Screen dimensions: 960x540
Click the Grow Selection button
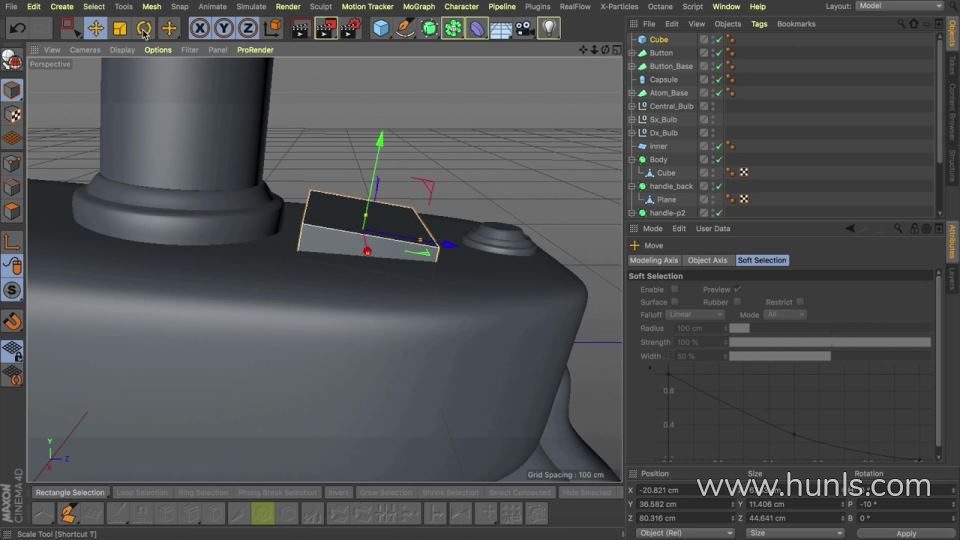(x=385, y=492)
